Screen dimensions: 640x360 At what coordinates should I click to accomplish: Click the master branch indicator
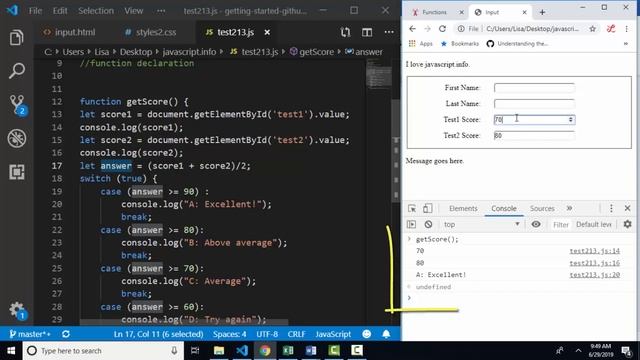30,334
